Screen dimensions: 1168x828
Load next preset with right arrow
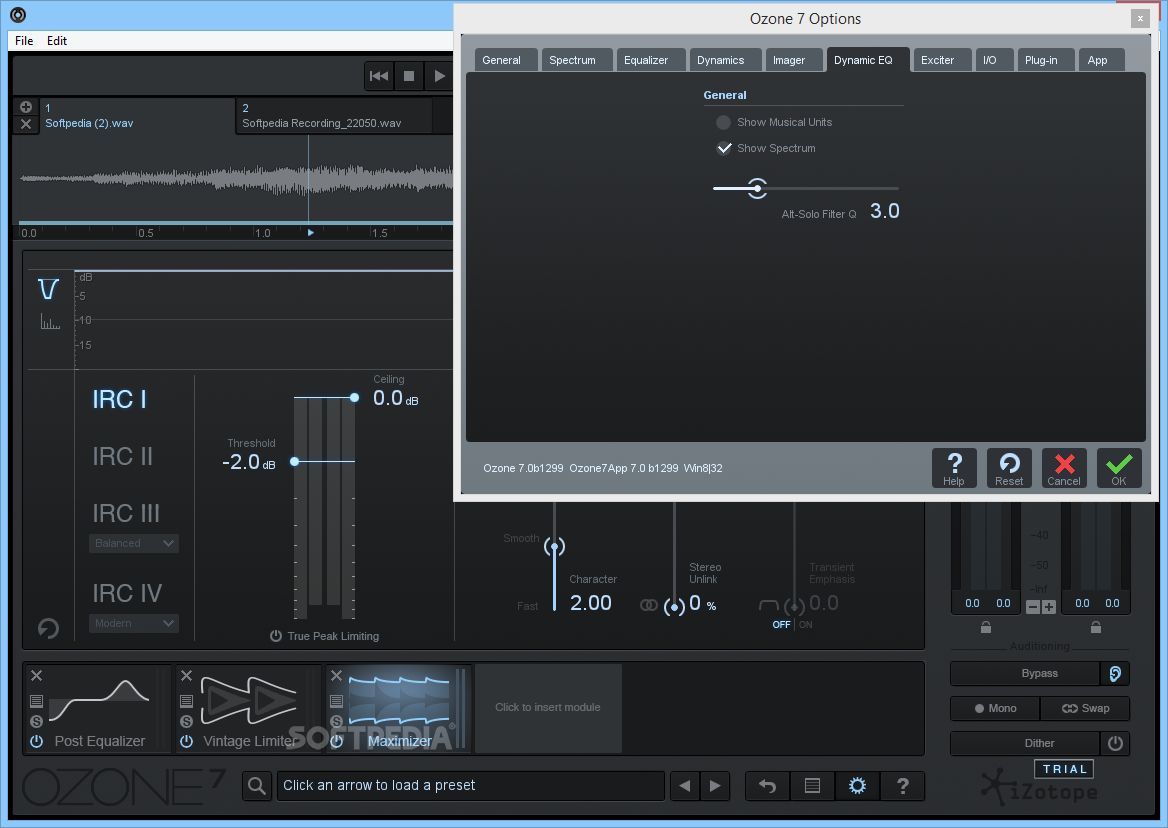tap(714, 786)
